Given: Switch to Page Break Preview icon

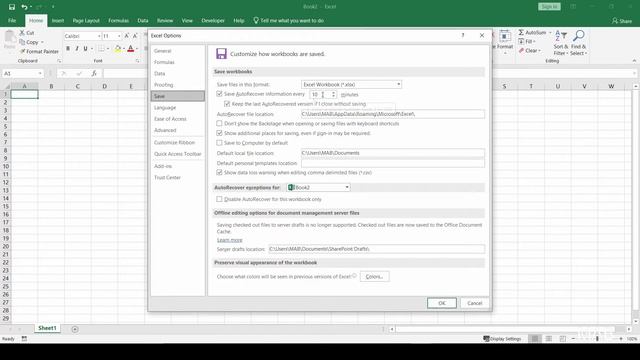Looking at the screenshot, I should coord(563,339).
